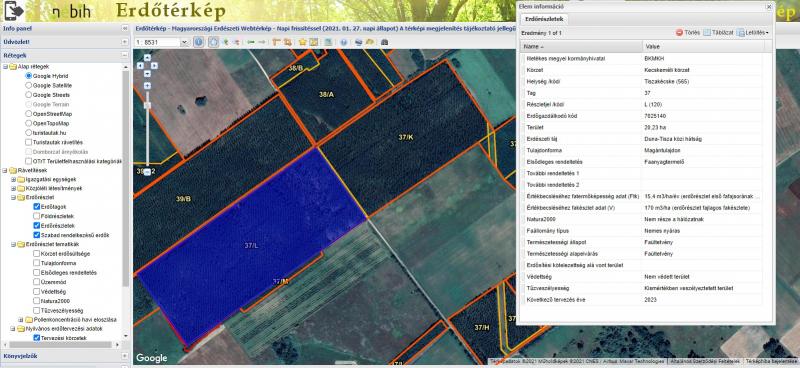Open the Letöltés download dropdown

(x=753, y=33)
